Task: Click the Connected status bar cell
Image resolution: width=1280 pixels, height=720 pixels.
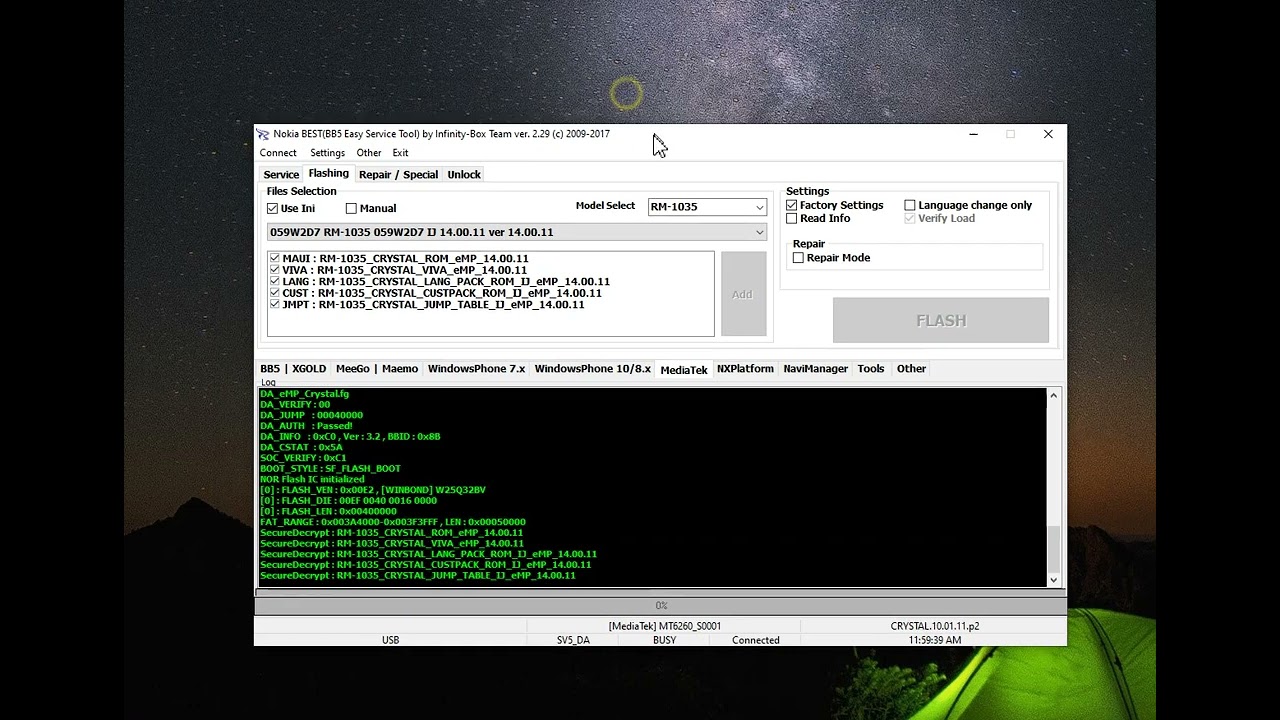Action: pos(755,640)
